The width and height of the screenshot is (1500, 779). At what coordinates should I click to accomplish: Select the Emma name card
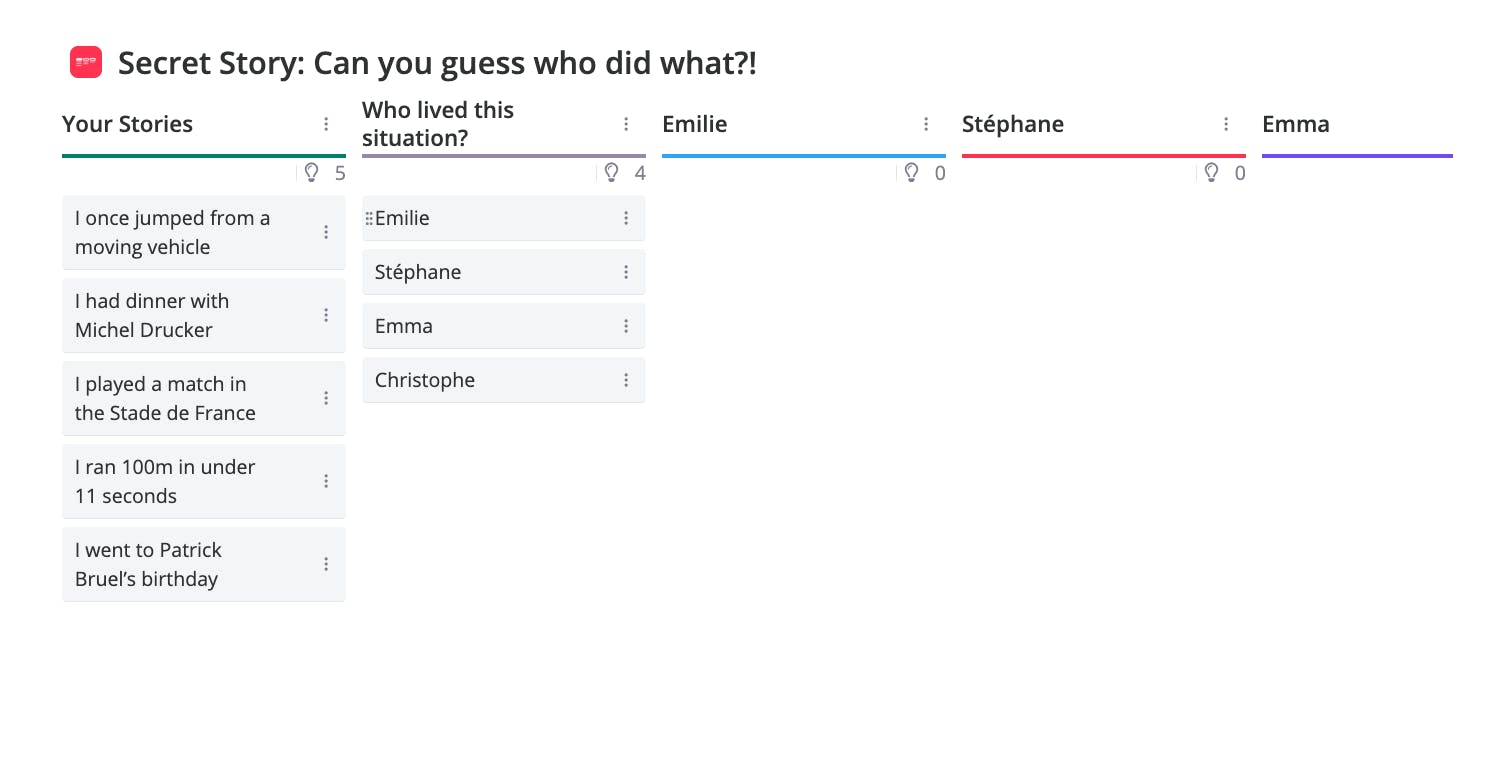pyautogui.click(x=504, y=326)
